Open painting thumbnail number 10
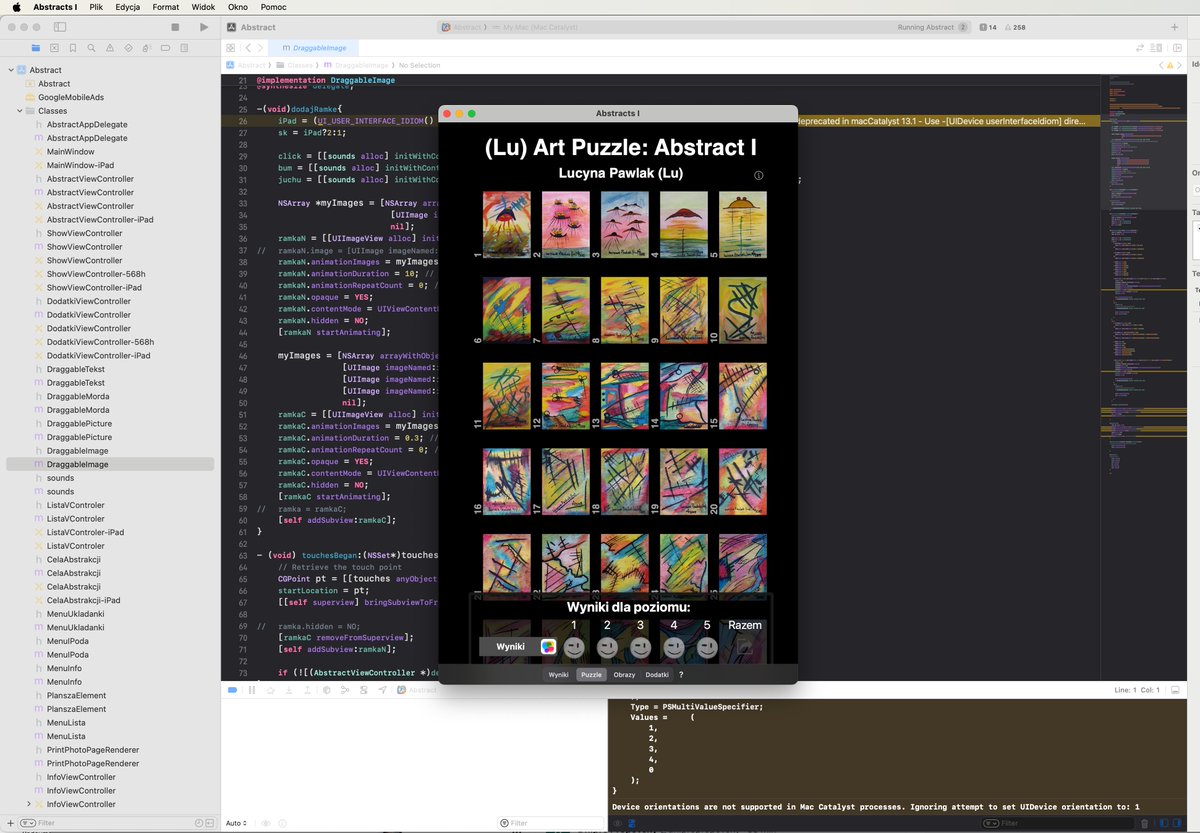Screen dimensions: 1200x833 pyautogui.click(x=743, y=311)
